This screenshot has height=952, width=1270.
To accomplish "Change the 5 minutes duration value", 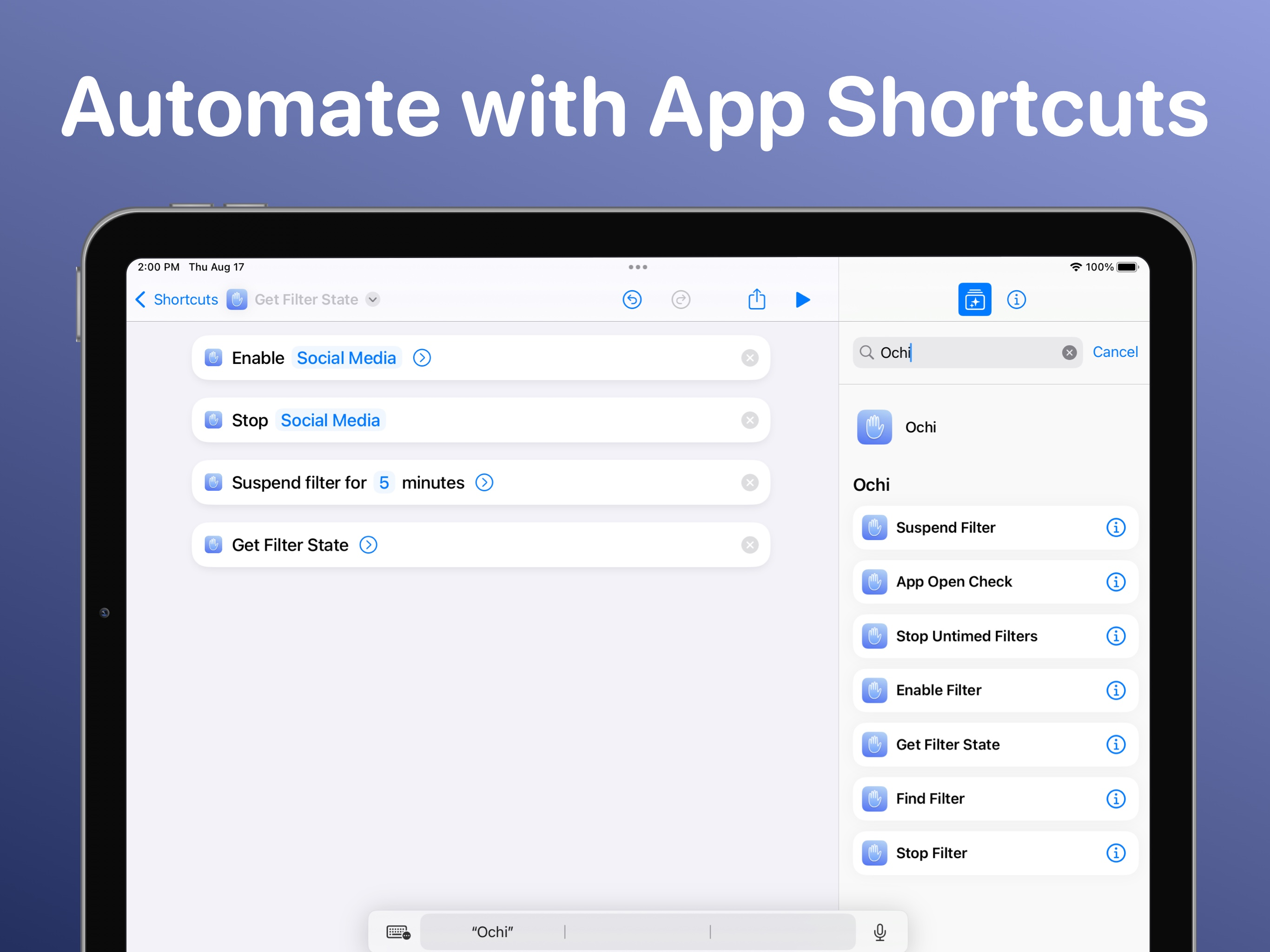I will coord(384,483).
